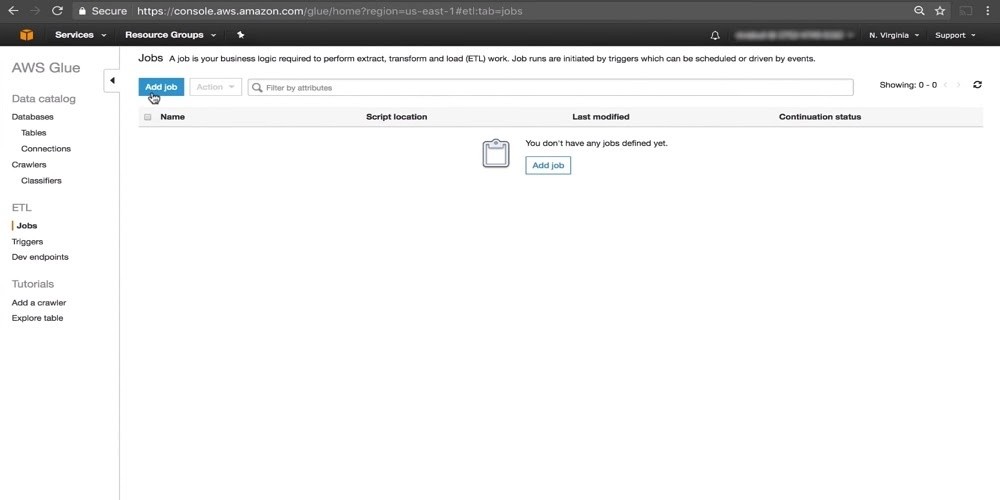The image size is (1000, 500).
Task: Click Add job in empty state
Action: [548, 165]
